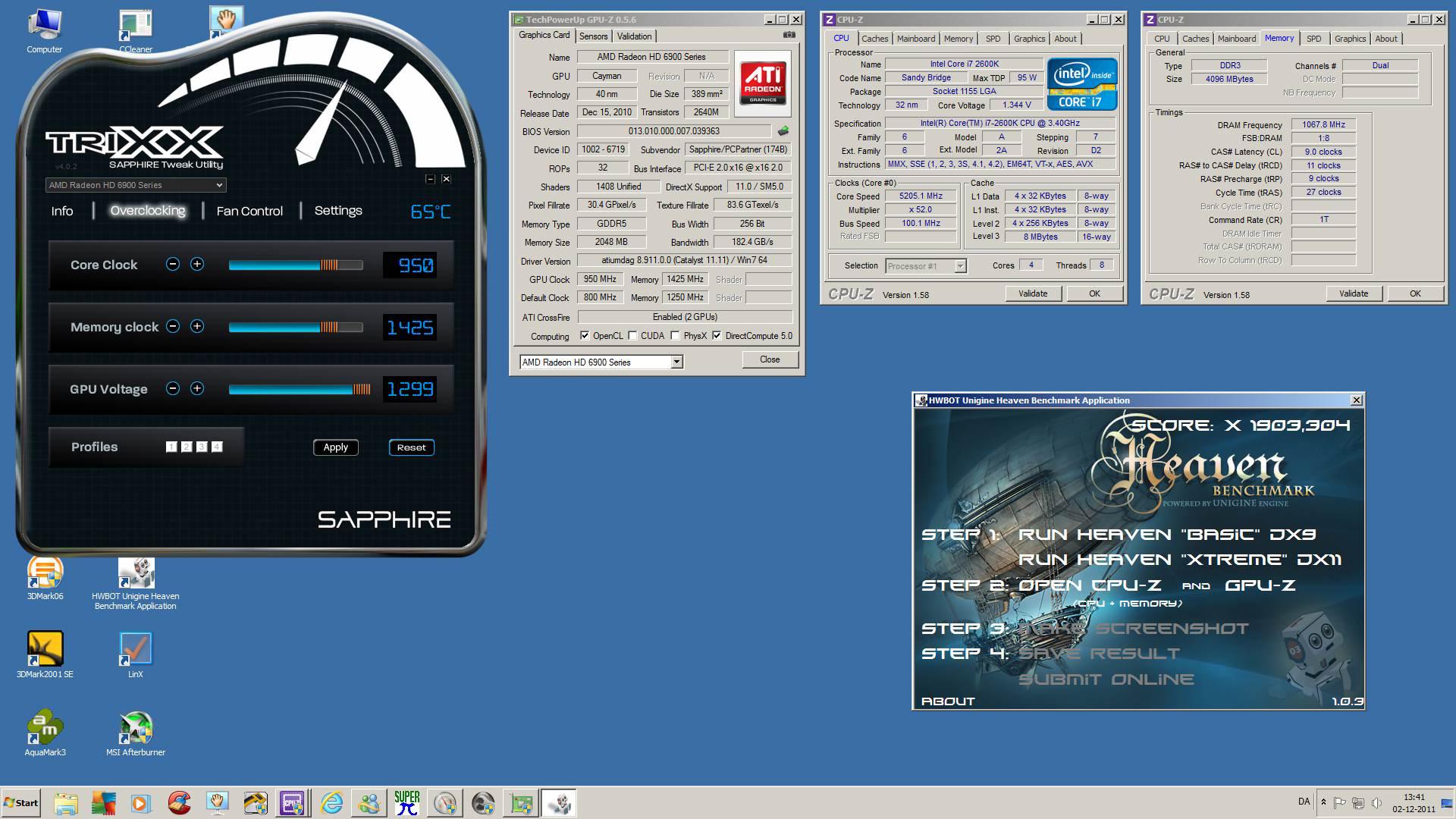
Task: Switch to the Sensors tab in GPU-Z
Action: pos(594,36)
